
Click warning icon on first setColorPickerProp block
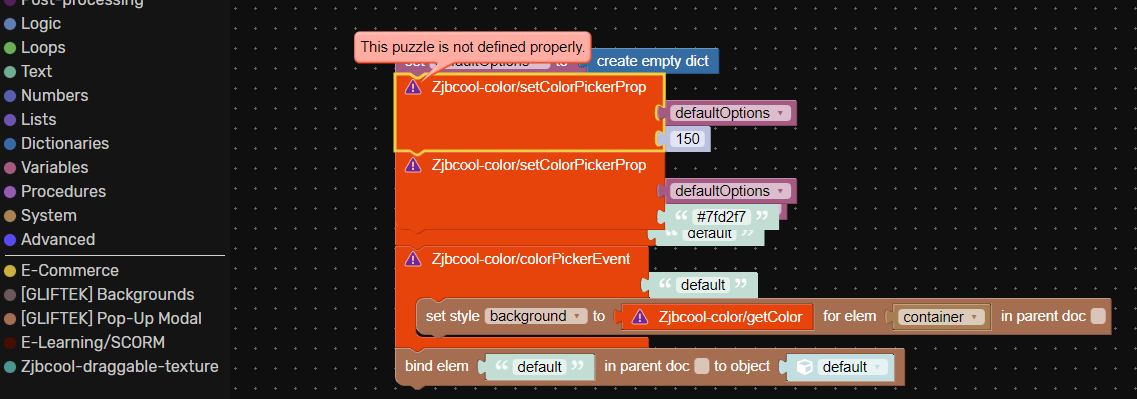pos(413,87)
